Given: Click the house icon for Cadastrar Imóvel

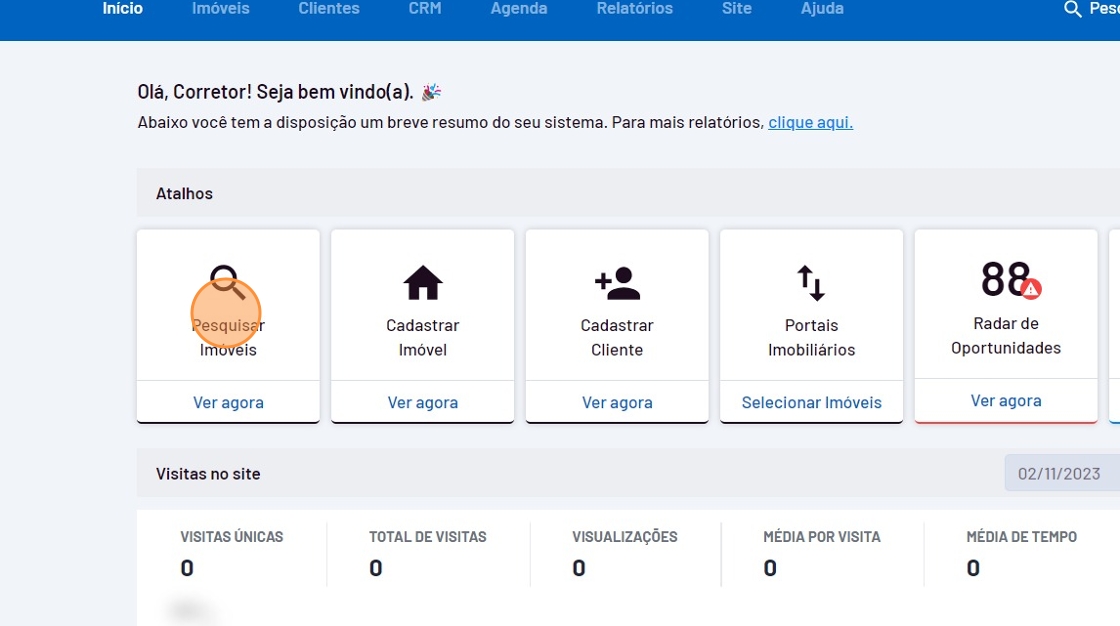Looking at the screenshot, I should [422, 284].
